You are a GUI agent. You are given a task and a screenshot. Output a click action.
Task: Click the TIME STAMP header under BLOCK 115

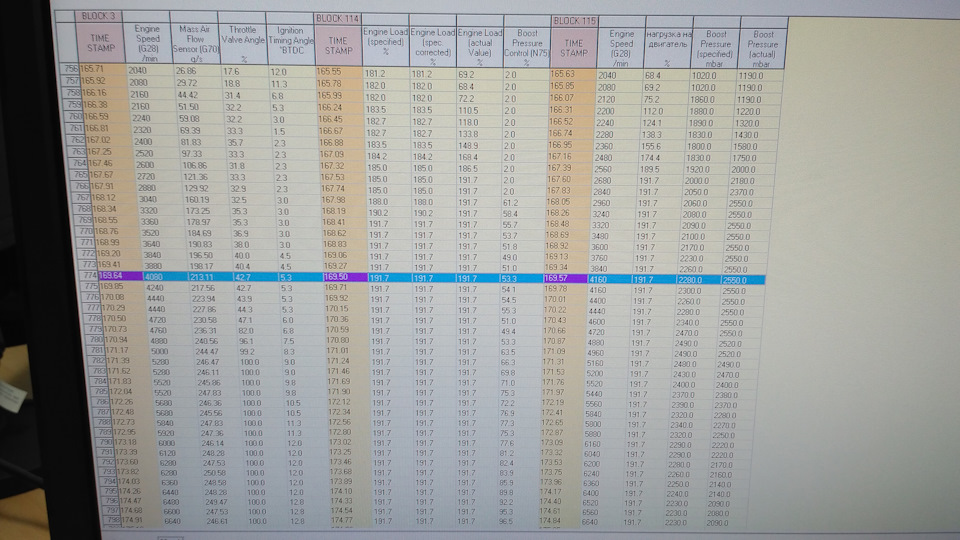(x=574, y=48)
